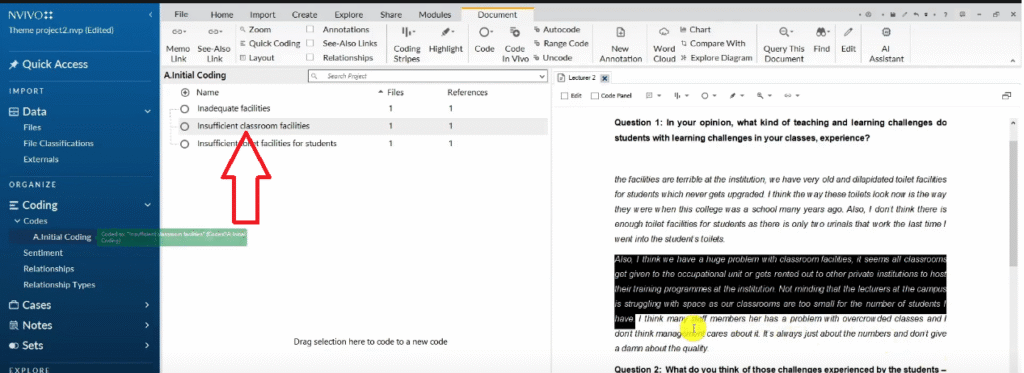Collapse the navigation pane with the arrow

151,14
